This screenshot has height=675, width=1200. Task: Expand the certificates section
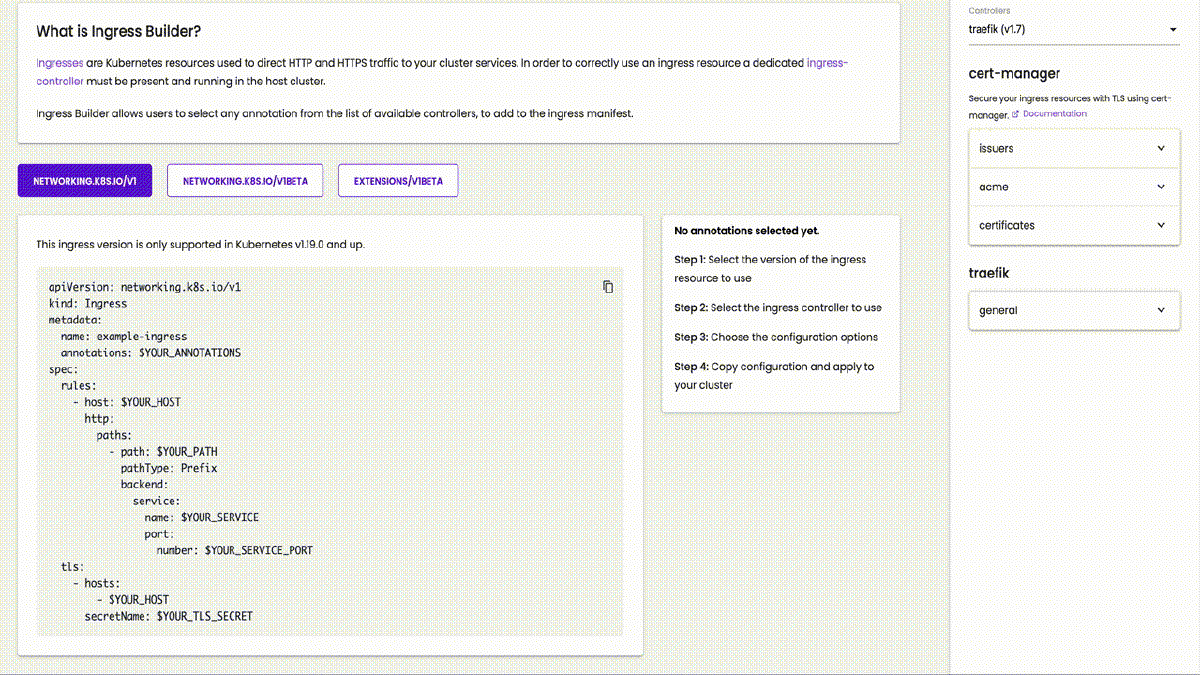1073,225
